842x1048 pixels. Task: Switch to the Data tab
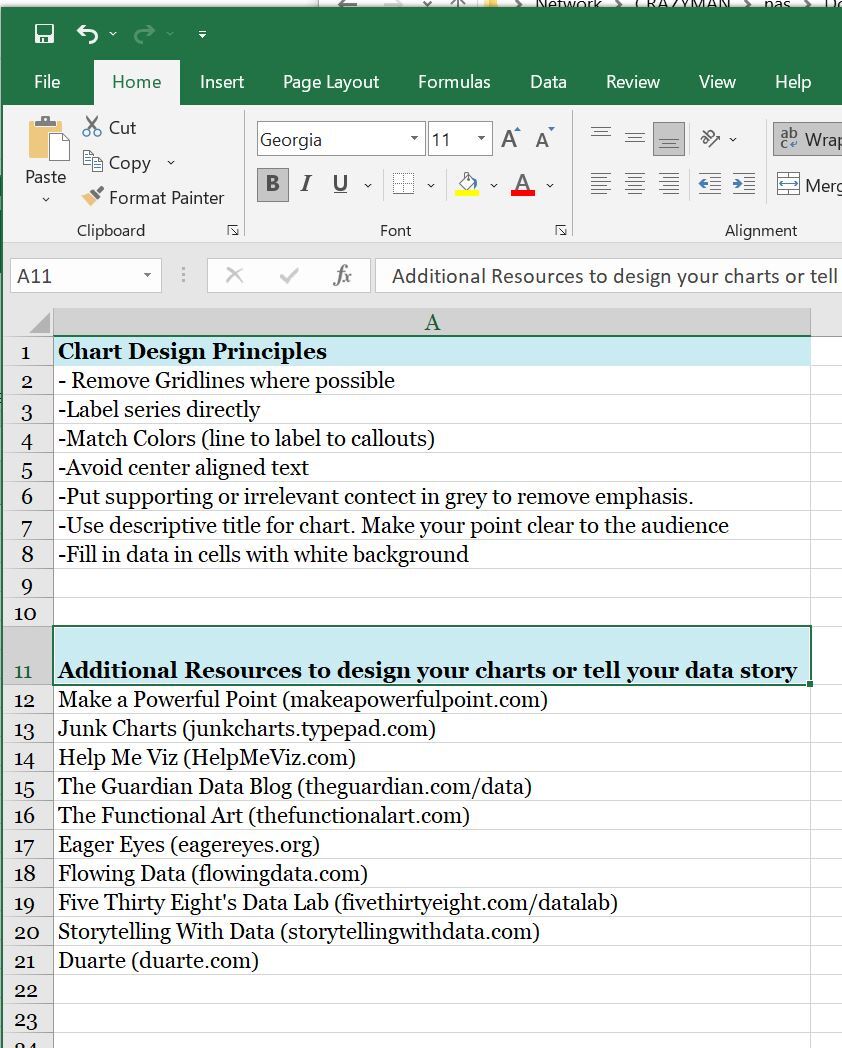(x=548, y=82)
